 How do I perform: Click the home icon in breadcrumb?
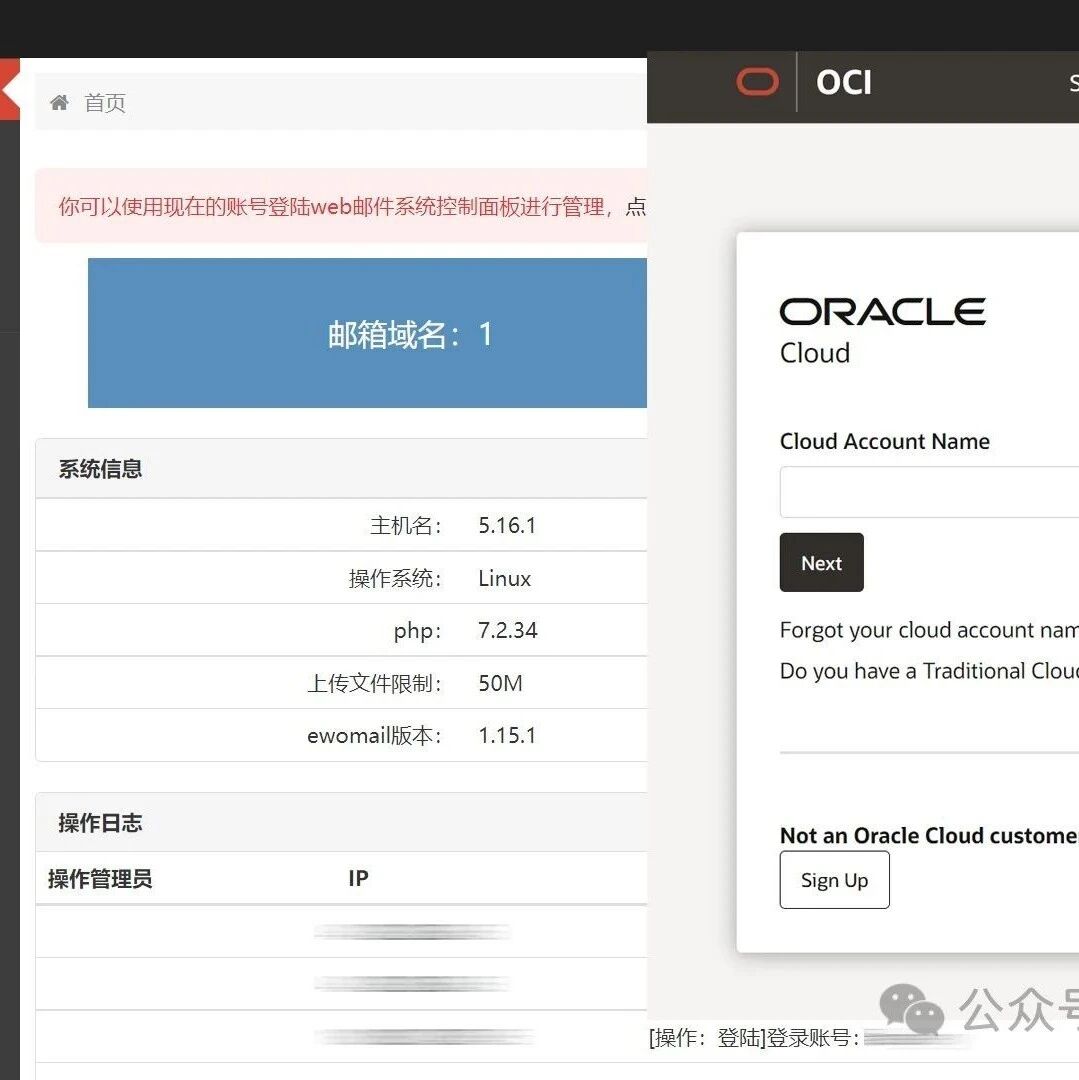[x=59, y=103]
